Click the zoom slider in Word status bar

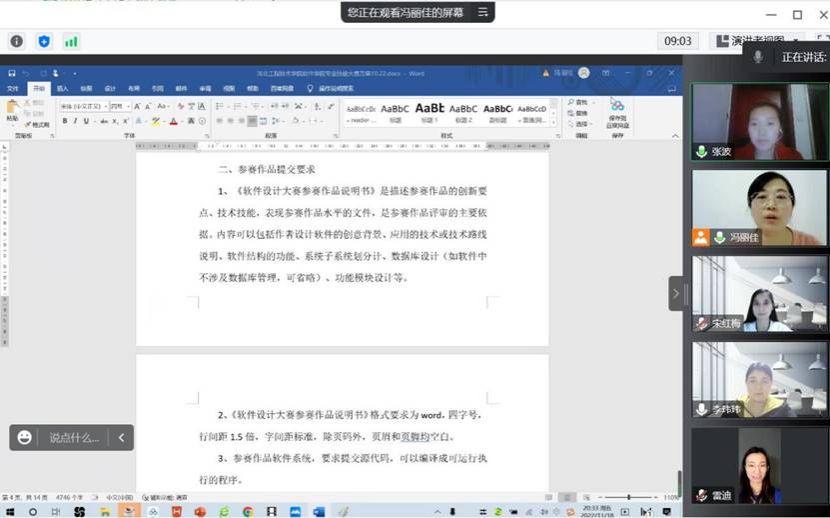[627, 497]
